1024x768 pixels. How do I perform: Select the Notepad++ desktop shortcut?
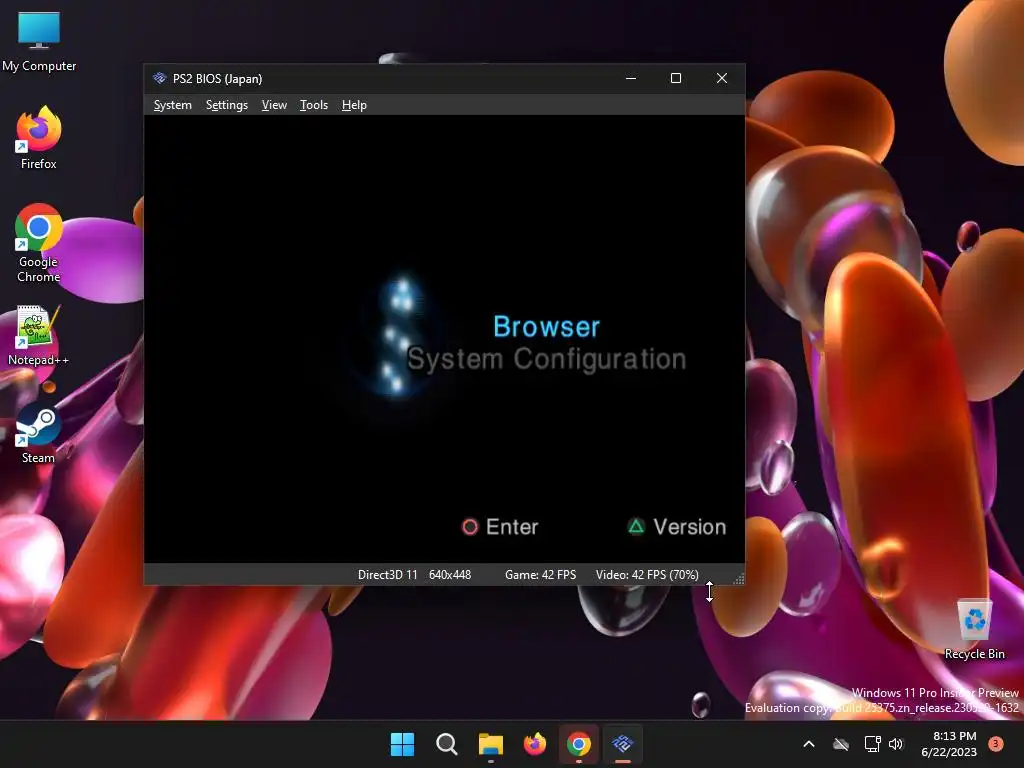tap(39, 336)
